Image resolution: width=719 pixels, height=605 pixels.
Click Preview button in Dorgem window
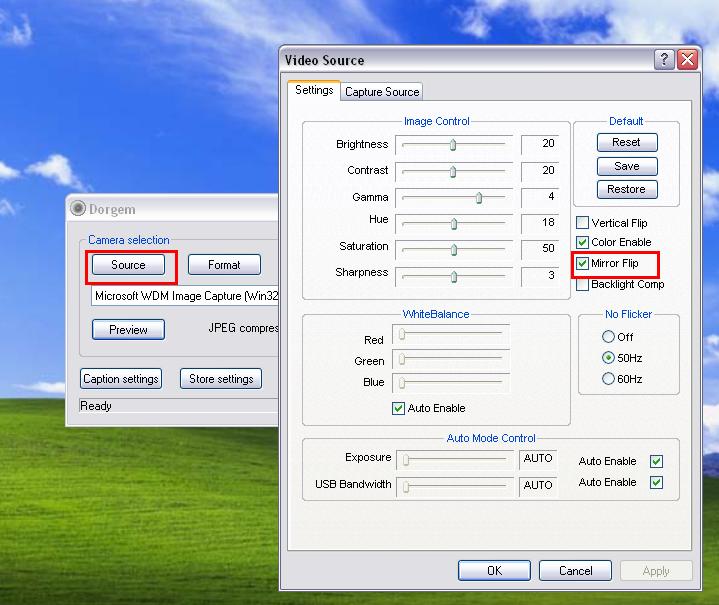[x=128, y=329]
